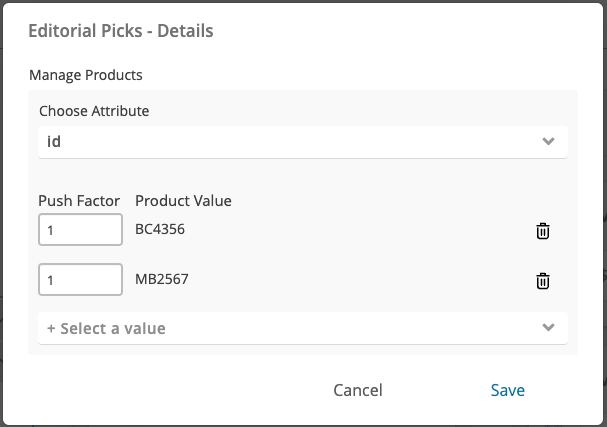Focus the Push Factor field for BC4356
The width and height of the screenshot is (607, 427).
click(81, 230)
